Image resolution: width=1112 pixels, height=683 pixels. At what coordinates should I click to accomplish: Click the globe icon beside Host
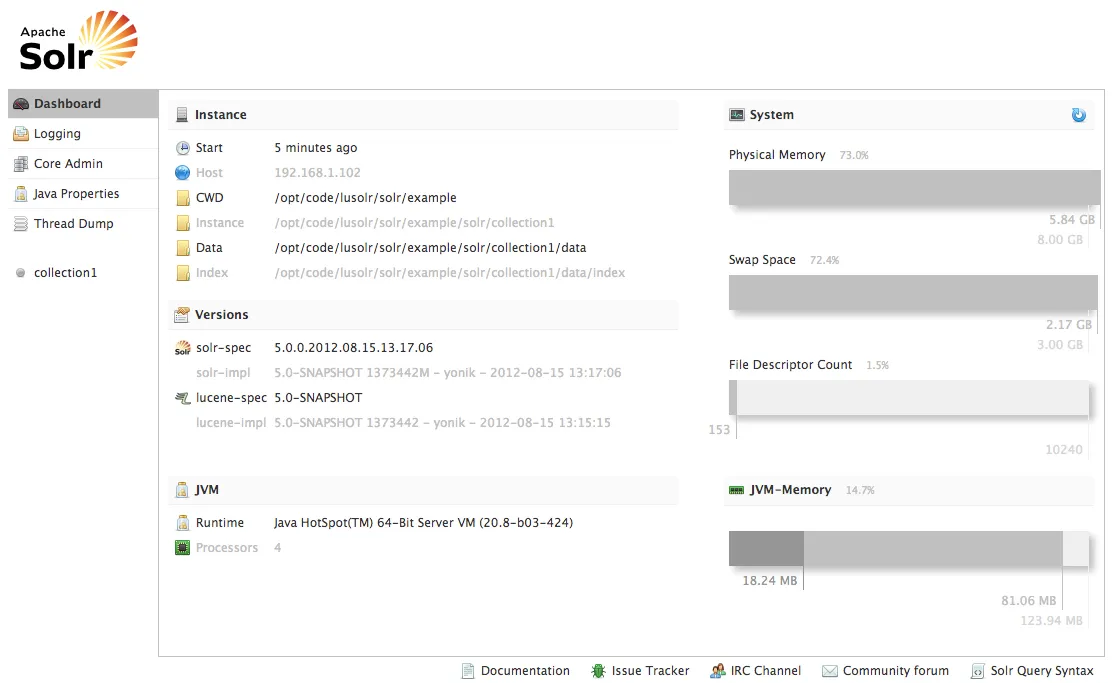point(182,172)
